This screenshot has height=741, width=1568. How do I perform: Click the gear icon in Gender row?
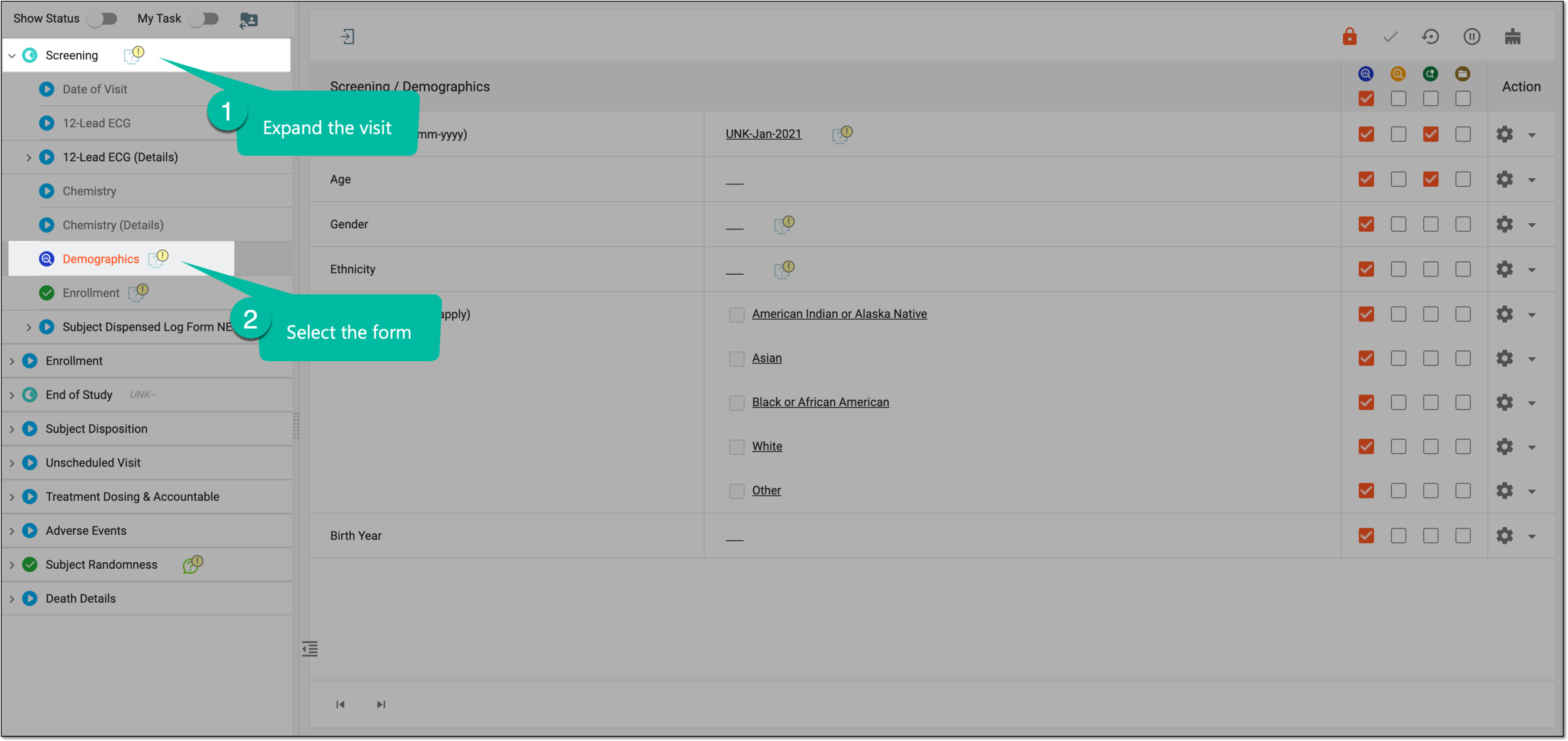click(x=1505, y=224)
